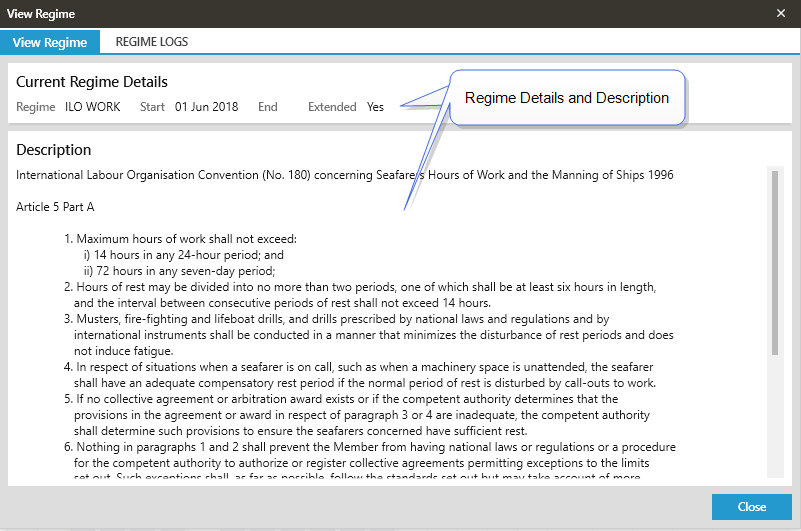801x531 pixels.
Task: Close the dialog with the title bar X
Action: click(x=781, y=13)
